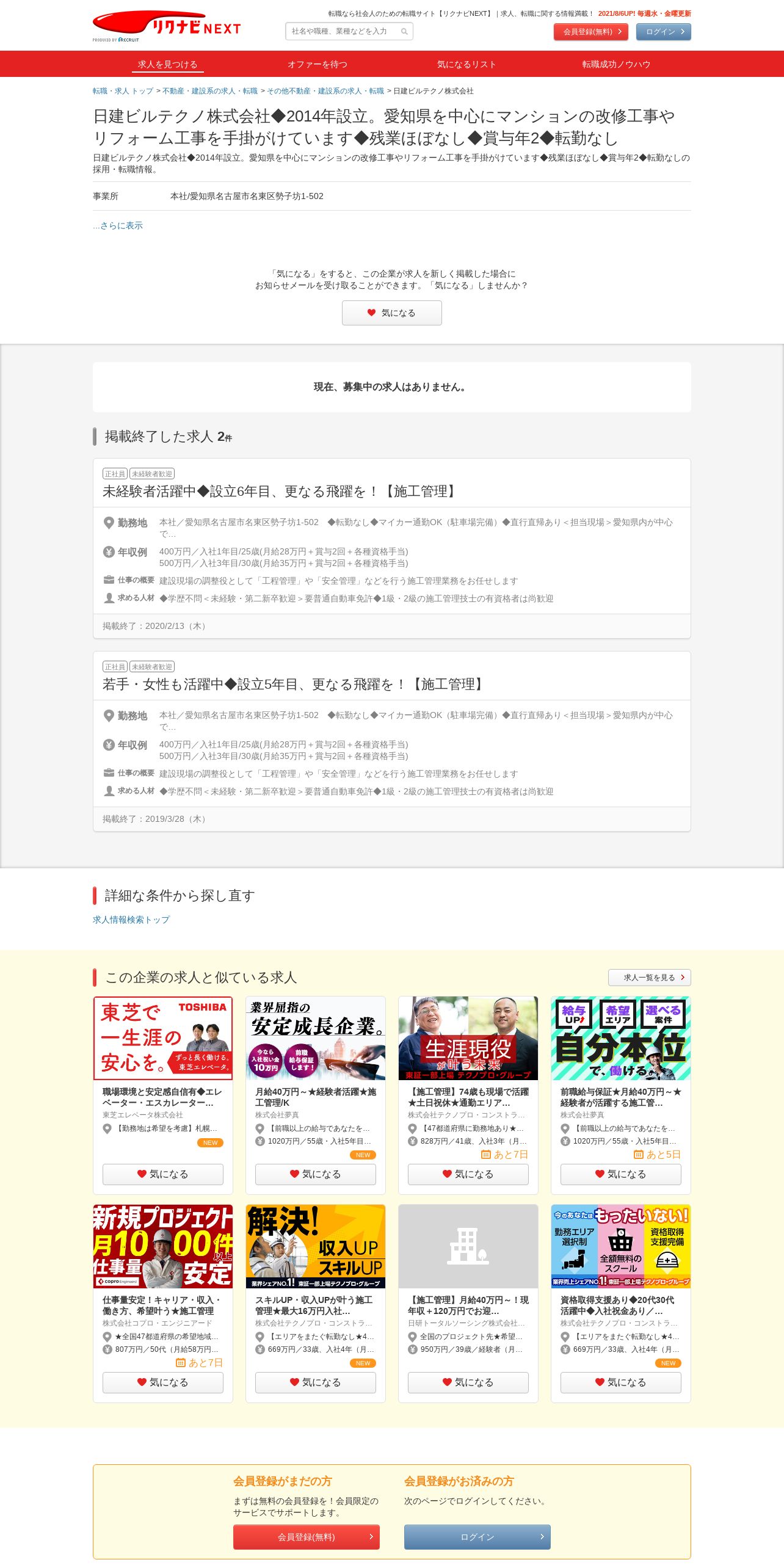784x1568 pixels.
Task: Click person icon in 若手・女性も活躍中 job
Action: point(109,791)
